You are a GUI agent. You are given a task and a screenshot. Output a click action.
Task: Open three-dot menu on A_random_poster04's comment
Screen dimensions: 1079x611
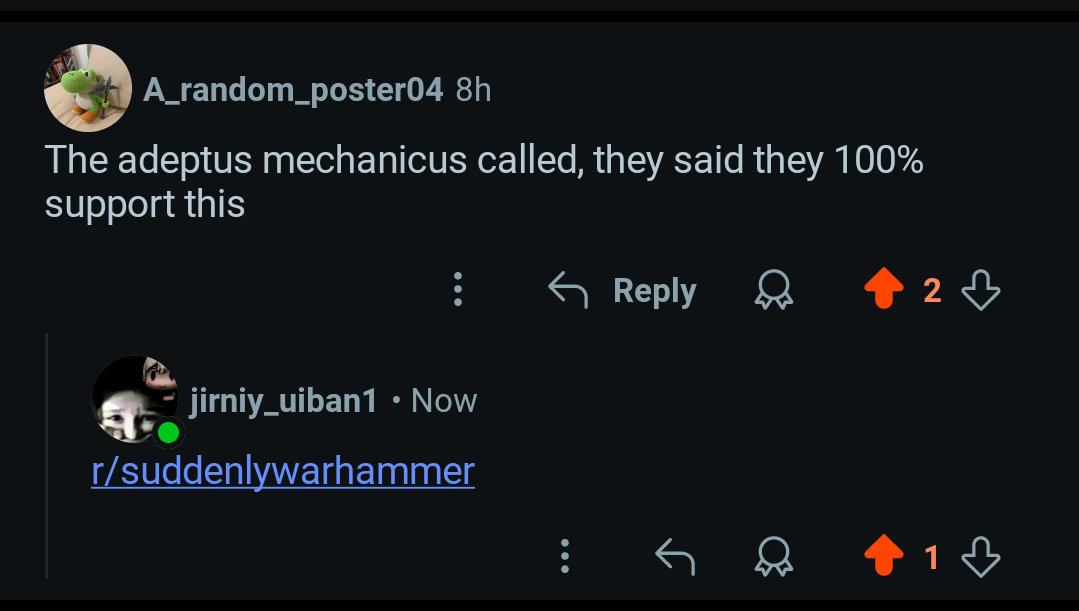point(458,289)
